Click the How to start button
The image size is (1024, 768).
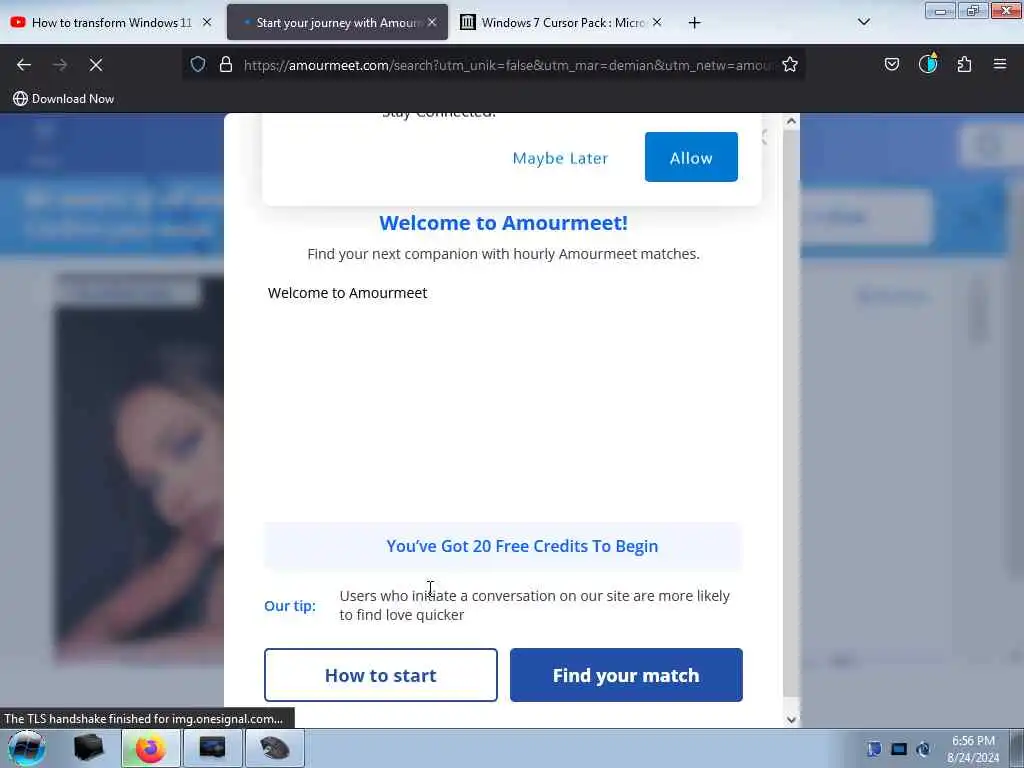(381, 675)
